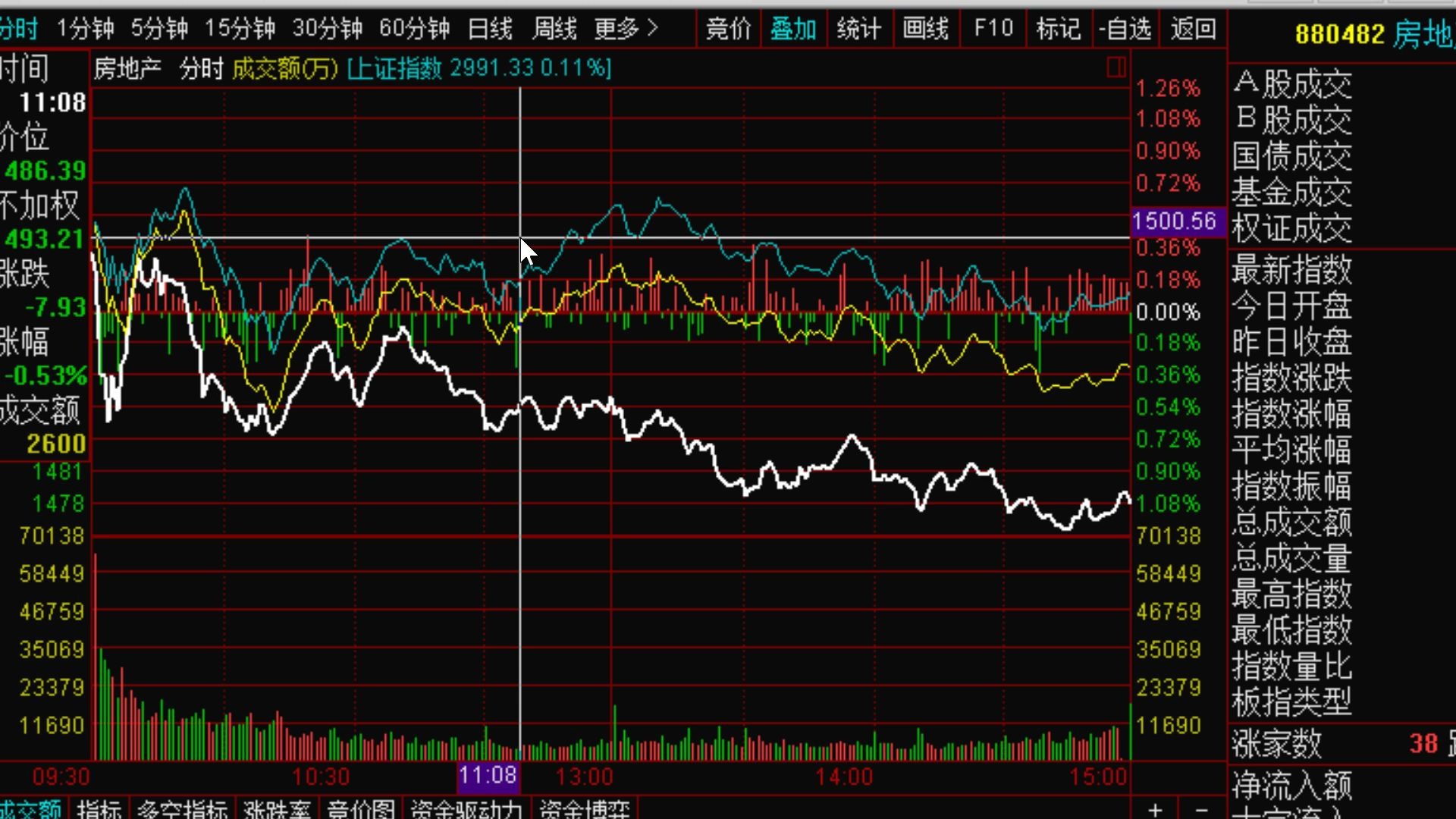
Task: Click the 净流入额 row
Action: [1292, 785]
